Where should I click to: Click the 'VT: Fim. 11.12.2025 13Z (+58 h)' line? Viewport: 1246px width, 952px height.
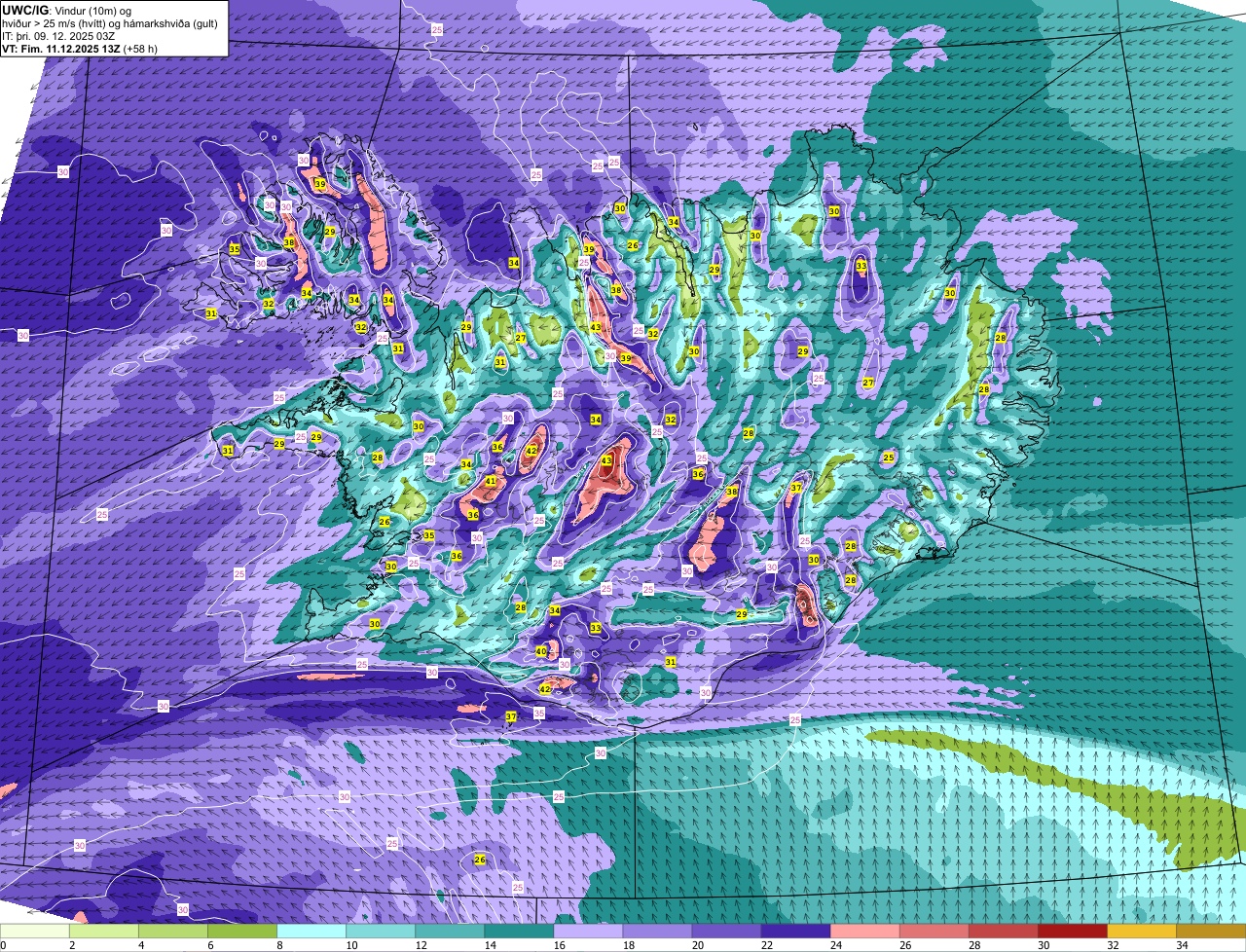point(80,49)
